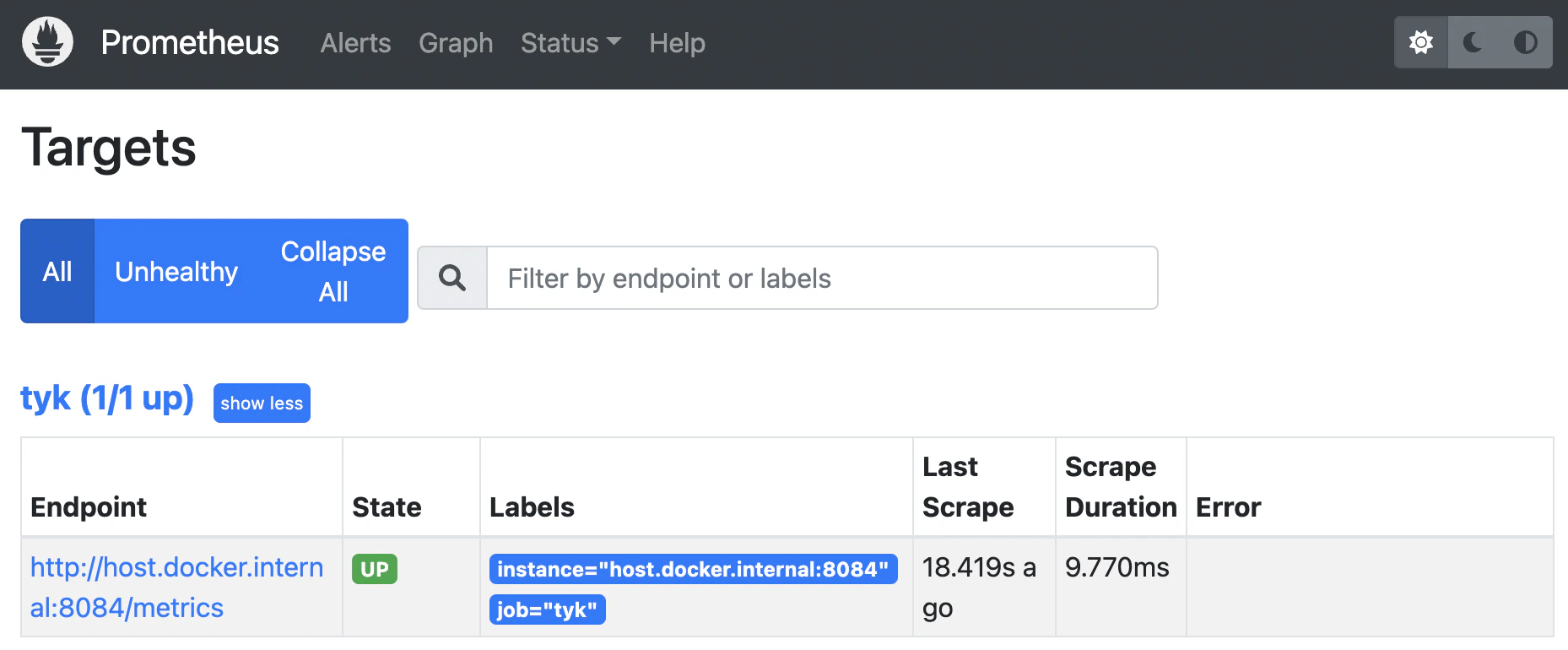Viewport: 1568px width, 650px height.
Task: Select browser-preferred theme half-circle icon
Action: pos(1526,42)
